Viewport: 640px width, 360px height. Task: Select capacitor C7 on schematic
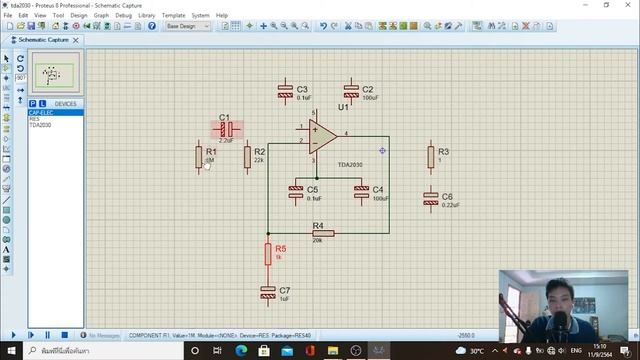[268, 293]
